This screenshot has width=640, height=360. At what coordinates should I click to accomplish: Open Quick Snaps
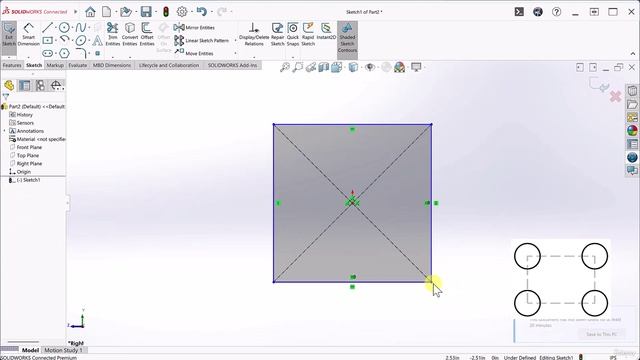[293, 34]
